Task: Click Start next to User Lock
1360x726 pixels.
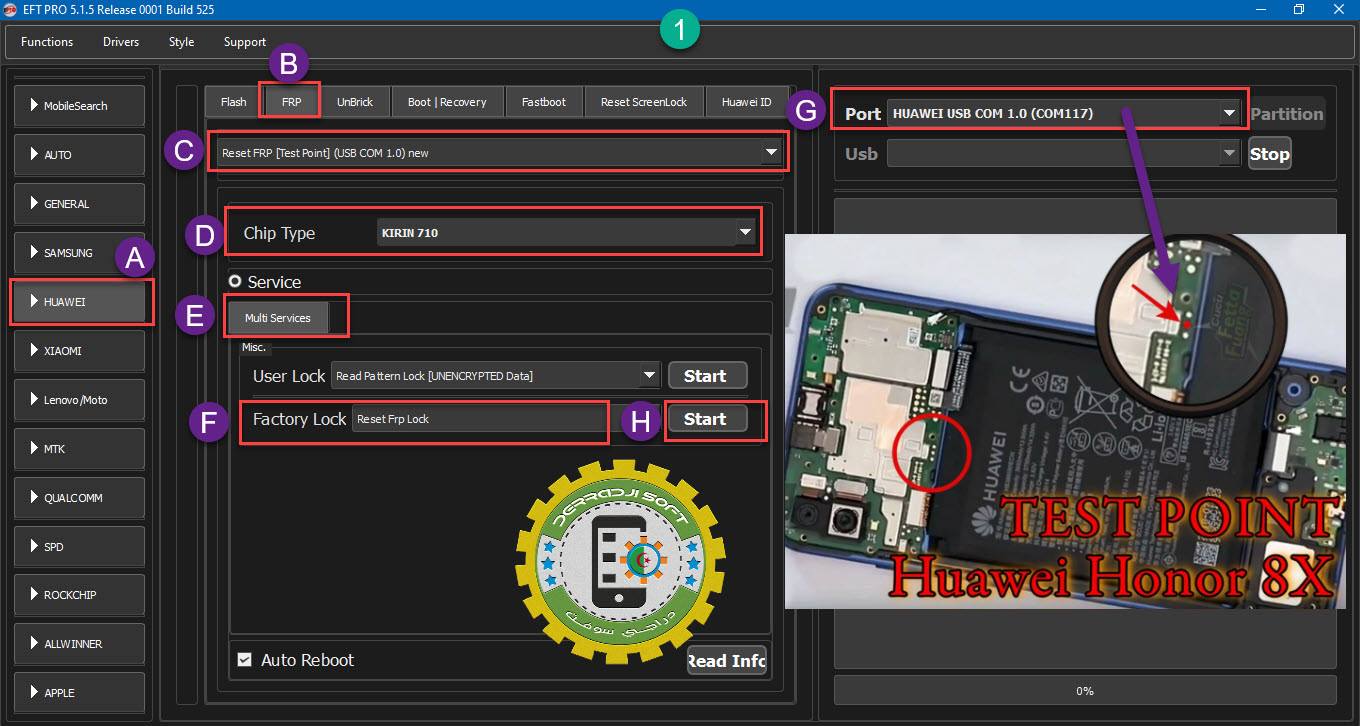Action: (707, 376)
